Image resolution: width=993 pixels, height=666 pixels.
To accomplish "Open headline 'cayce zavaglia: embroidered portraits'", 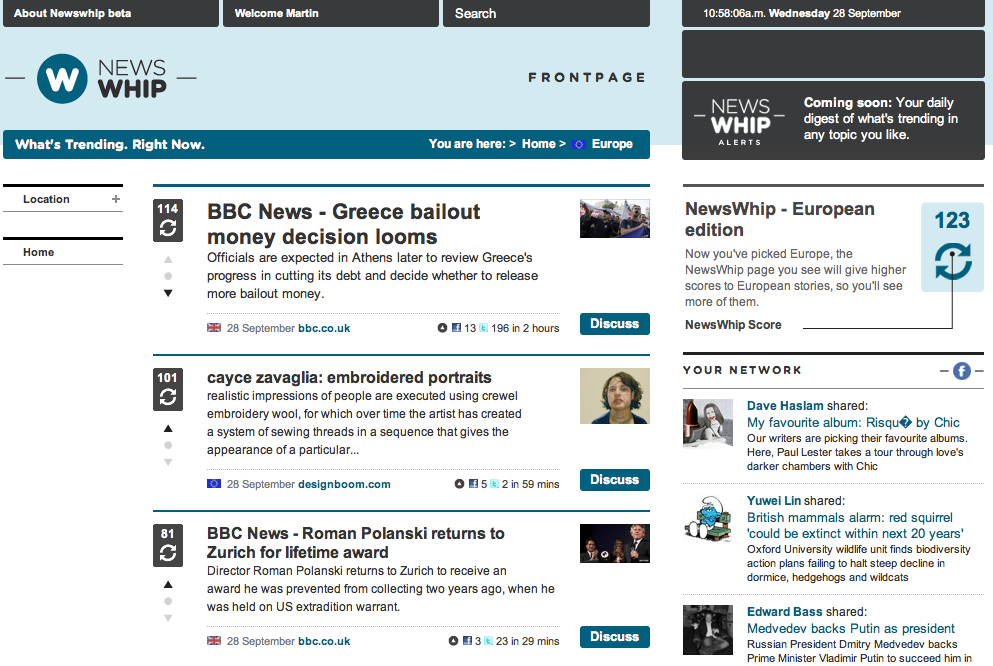I will [349, 377].
